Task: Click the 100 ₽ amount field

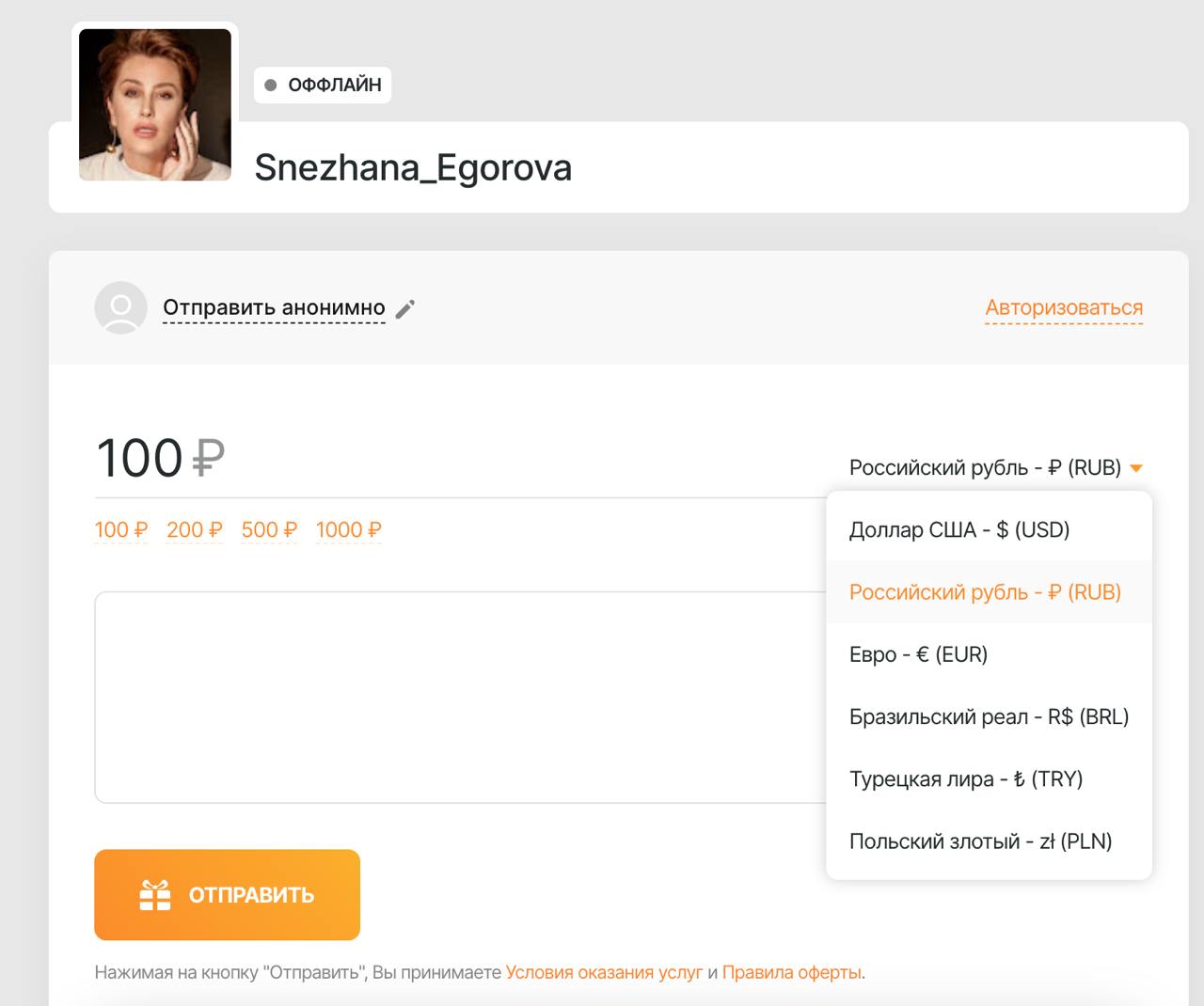Action: pos(141,459)
